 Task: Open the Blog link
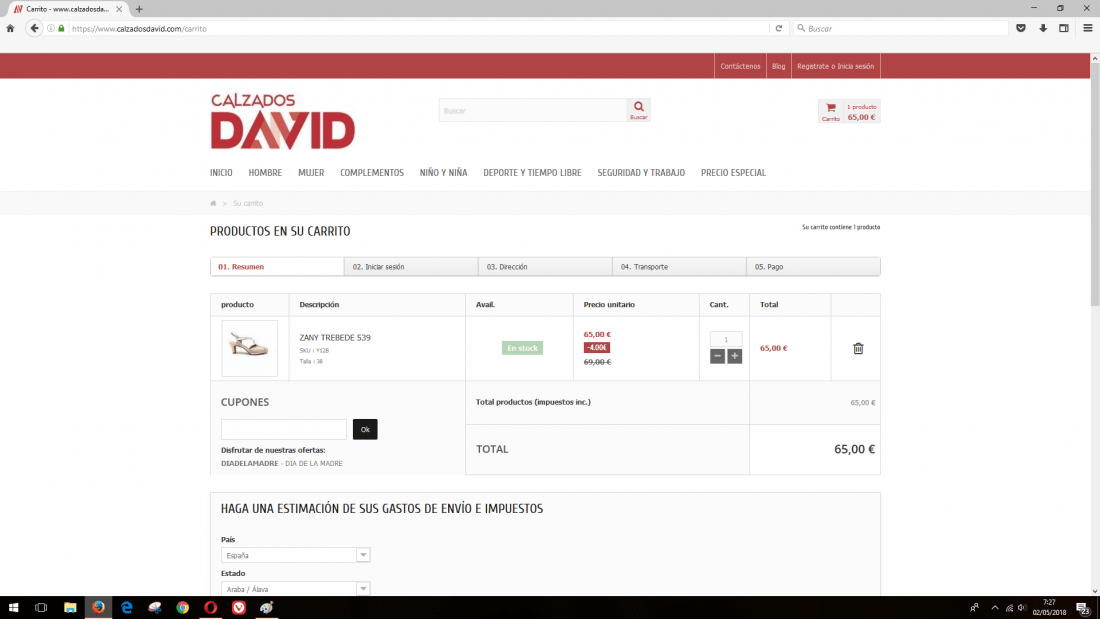click(779, 66)
